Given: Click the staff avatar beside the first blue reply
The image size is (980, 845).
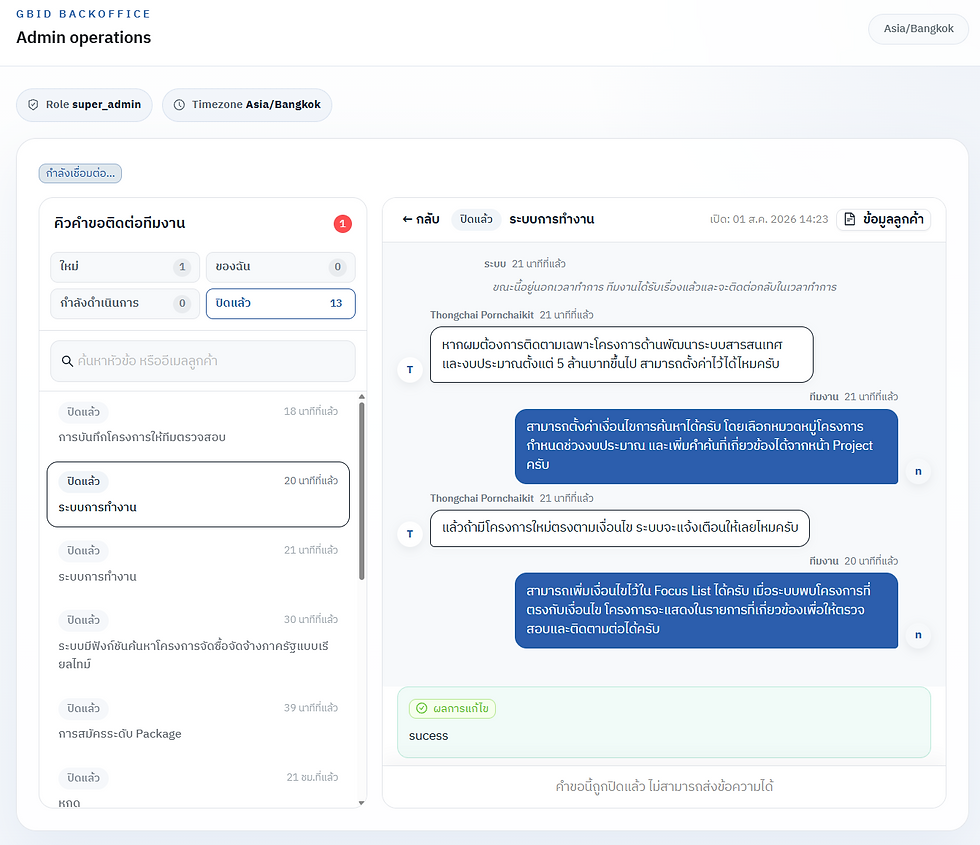Looking at the screenshot, I should coord(918,472).
